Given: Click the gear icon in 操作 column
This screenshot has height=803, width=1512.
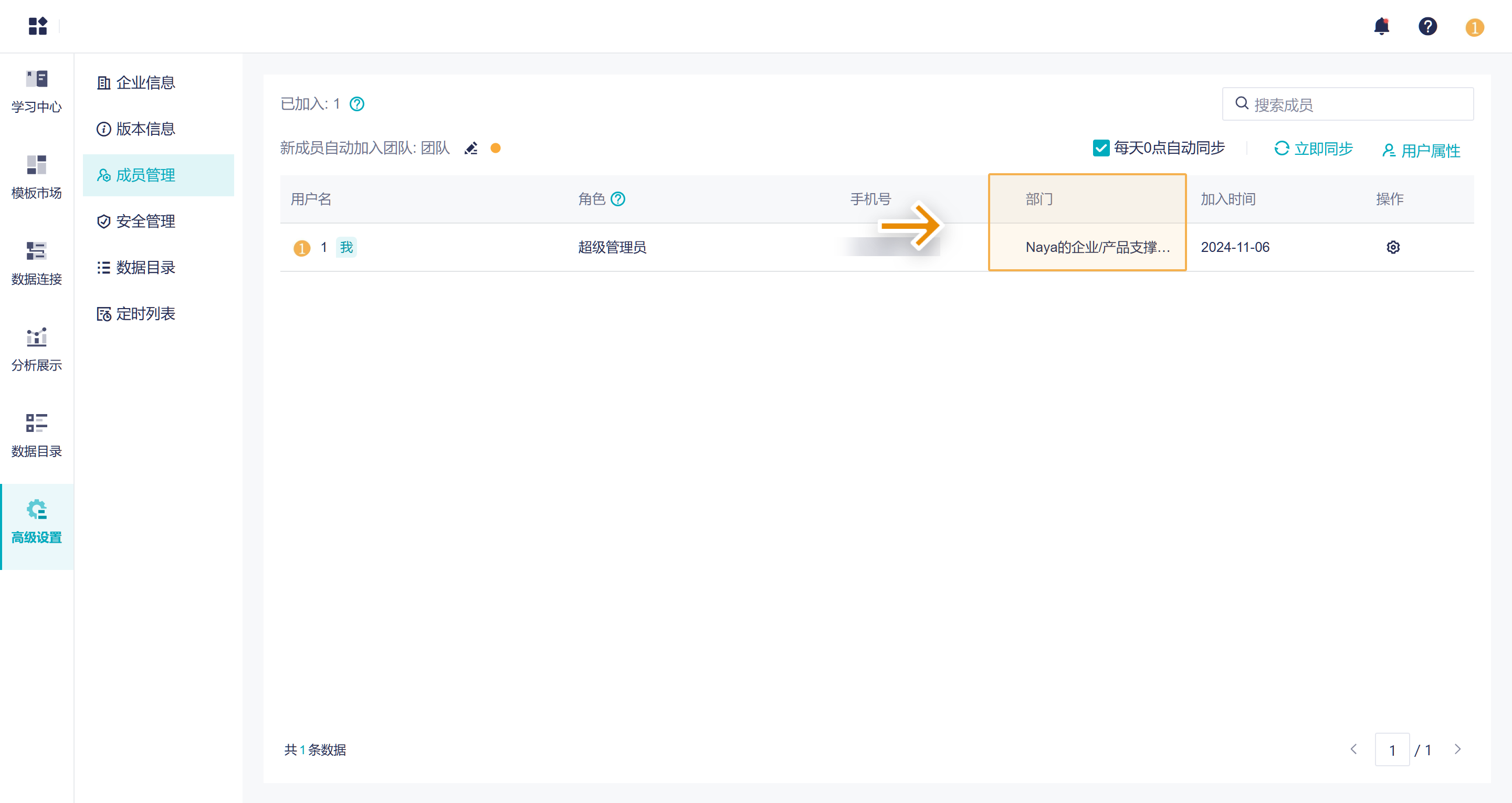Looking at the screenshot, I should [x=1393, y=247].
